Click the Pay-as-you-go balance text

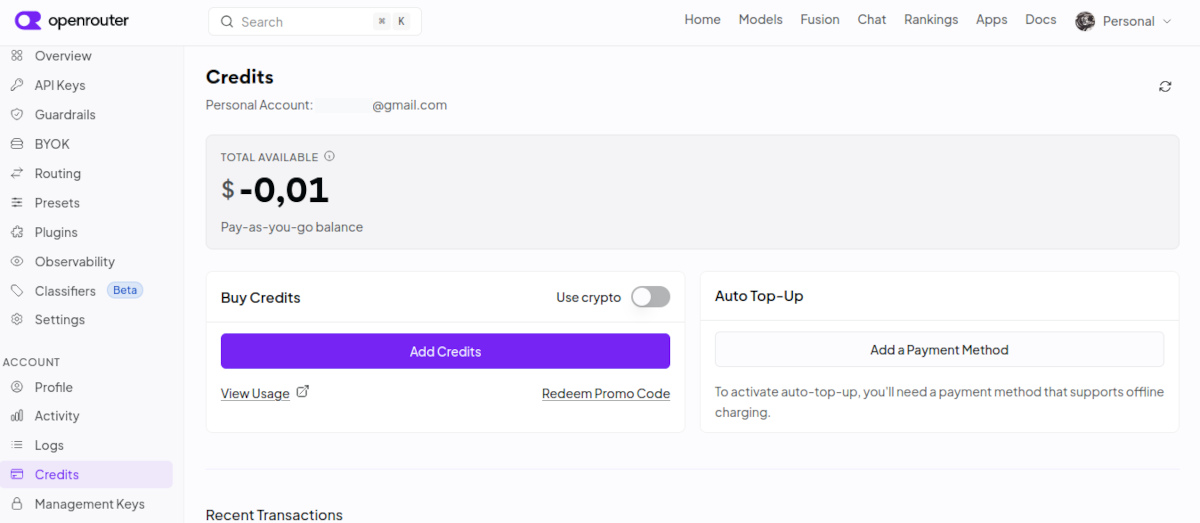(292, 227)
